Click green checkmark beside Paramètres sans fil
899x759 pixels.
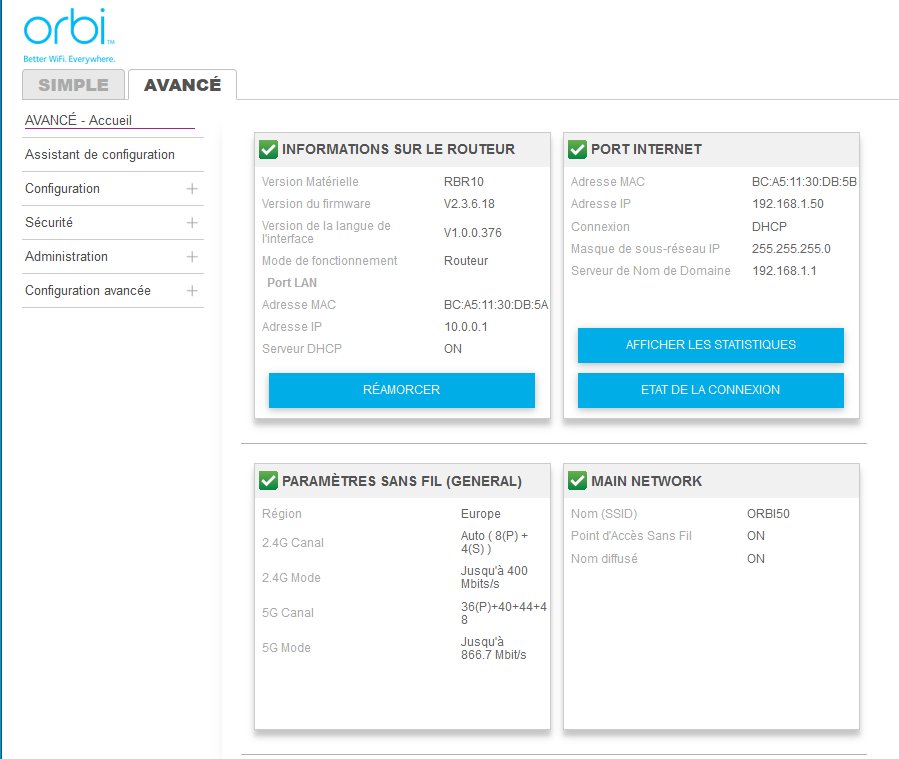point(268,481)
